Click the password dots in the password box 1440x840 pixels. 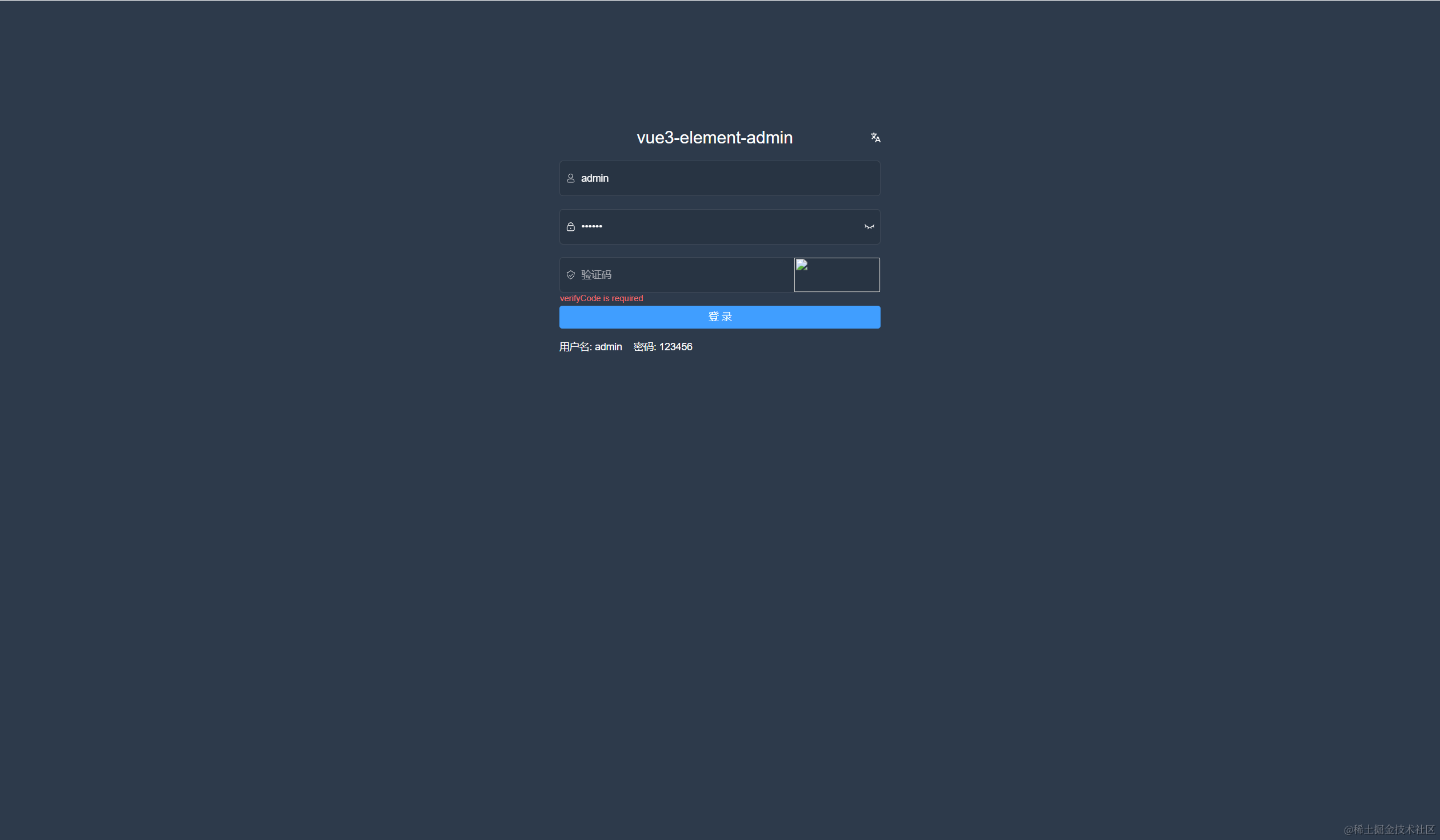point(591,227)
